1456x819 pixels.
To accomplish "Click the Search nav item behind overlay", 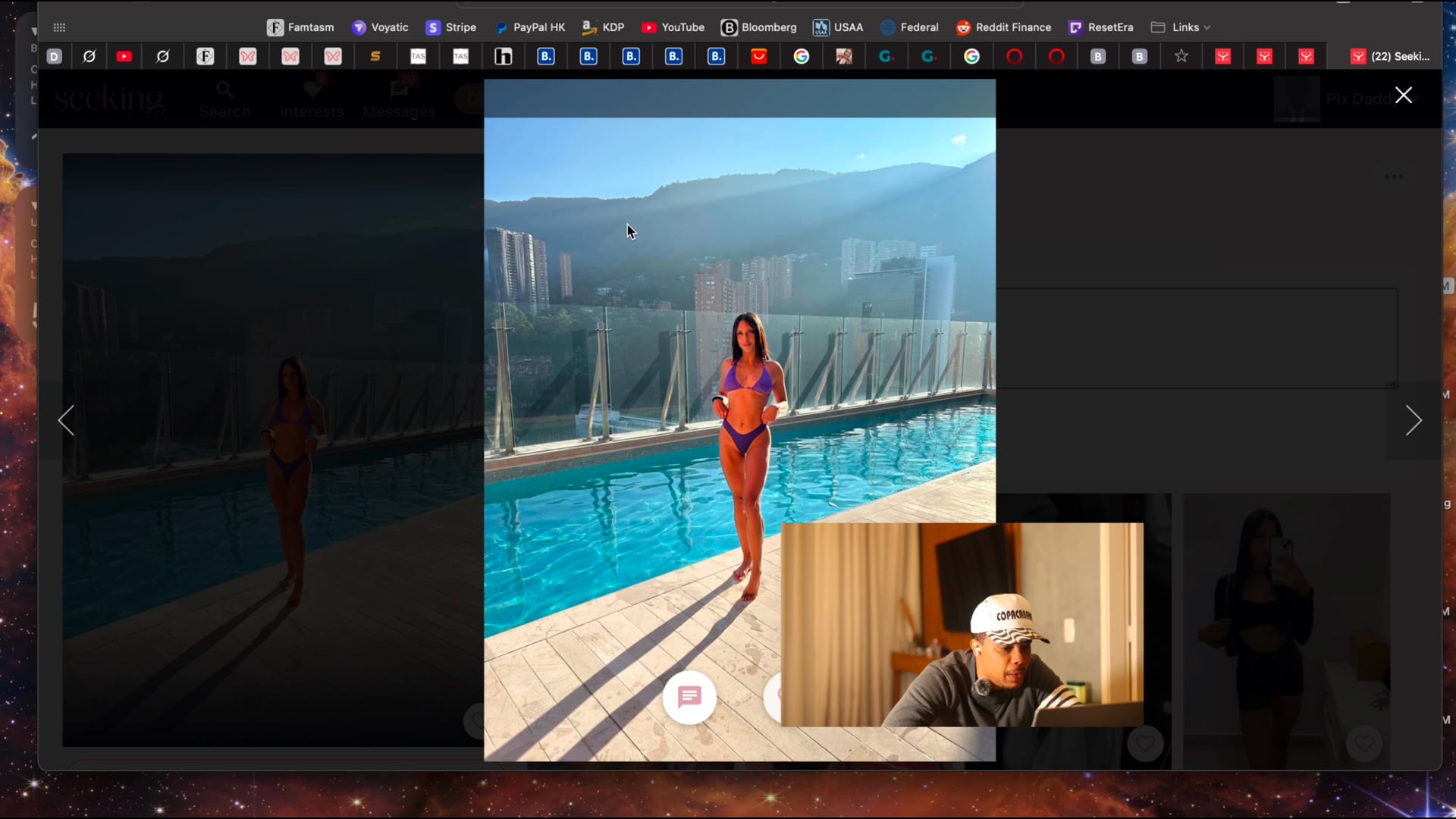I will [224, 100].
